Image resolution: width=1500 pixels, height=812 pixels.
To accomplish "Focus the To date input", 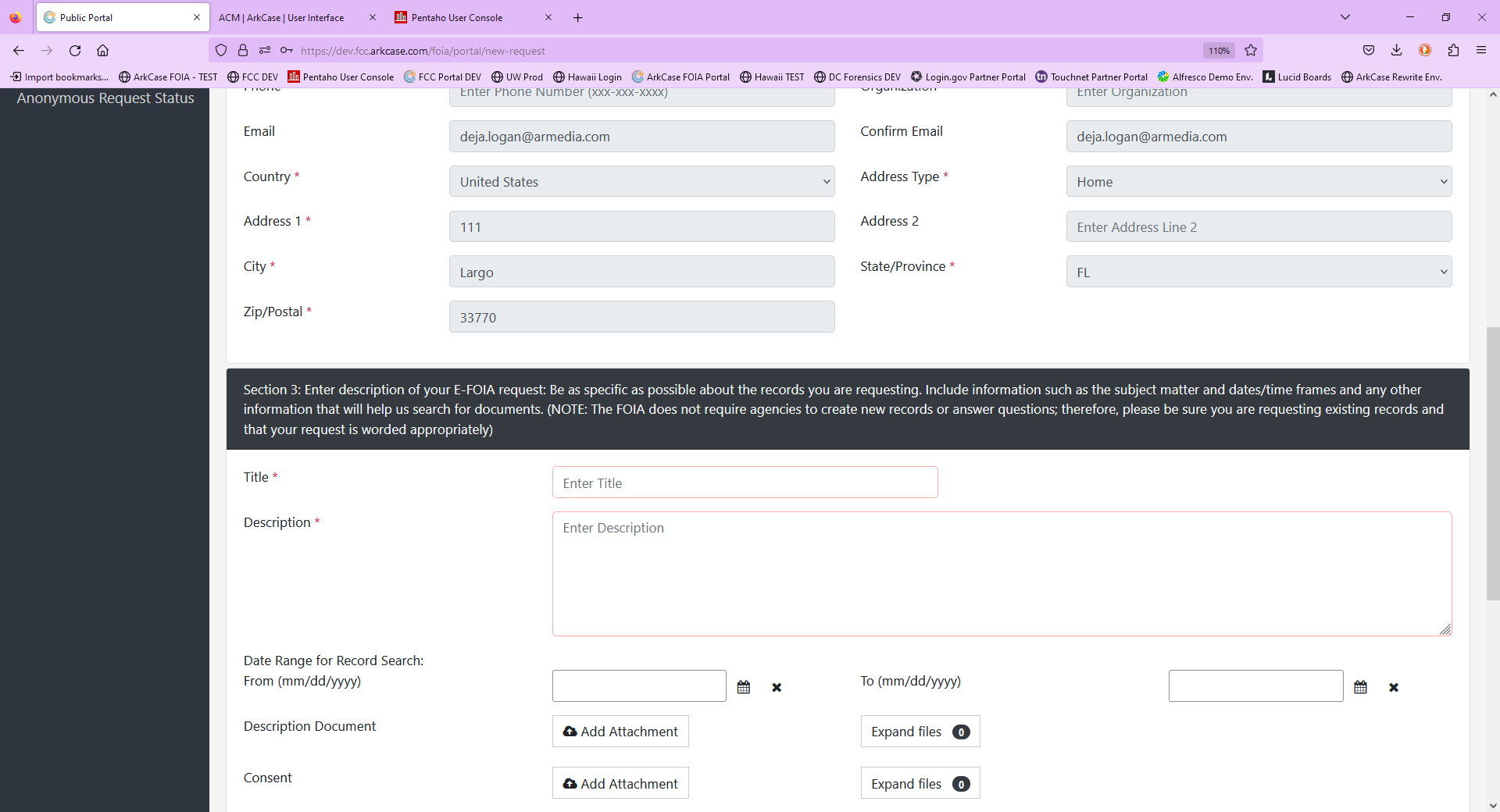I will (1256, 686).
